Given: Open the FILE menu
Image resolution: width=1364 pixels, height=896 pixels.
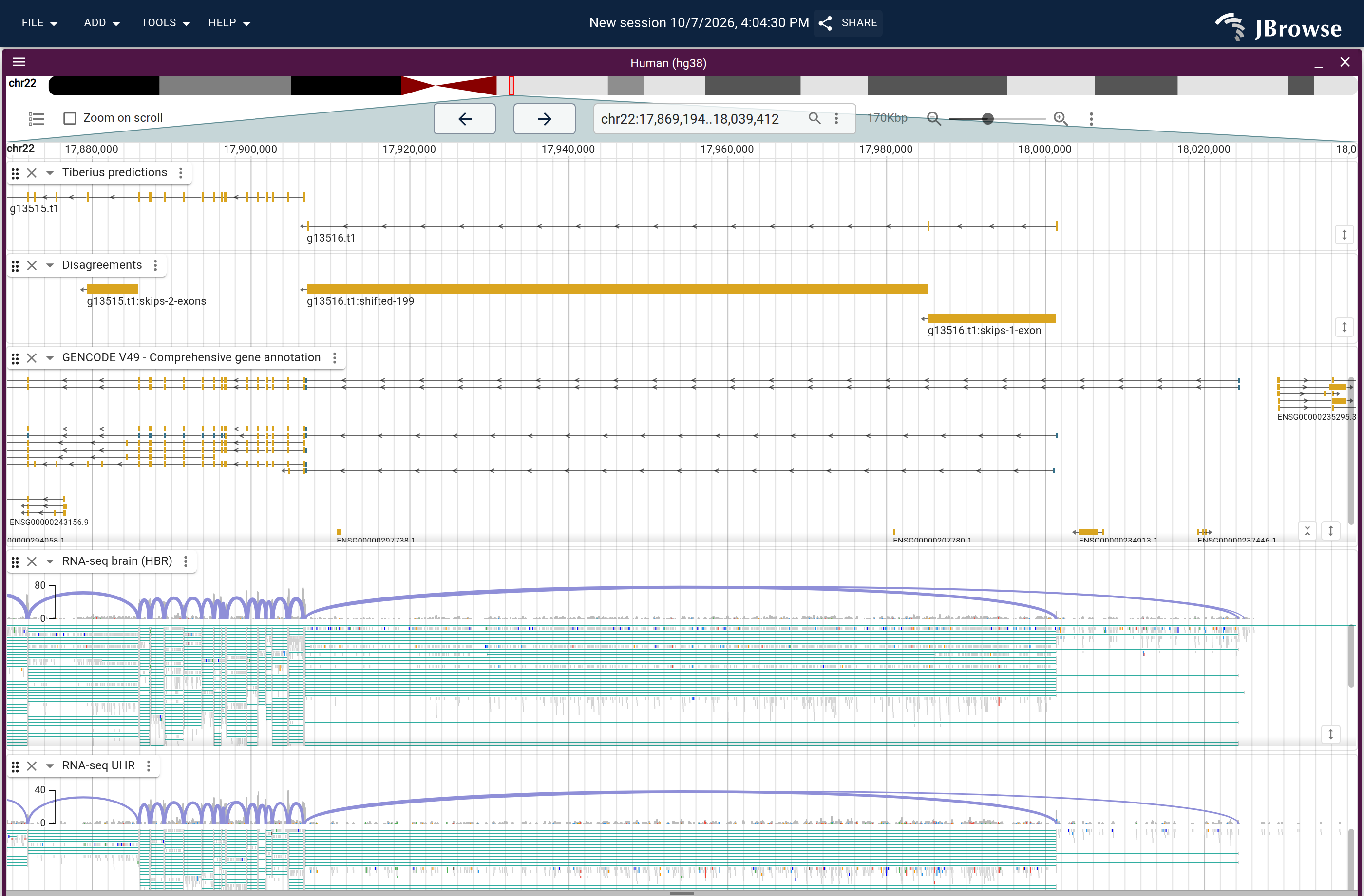Looking at the screenshot, I should point(39,23).
